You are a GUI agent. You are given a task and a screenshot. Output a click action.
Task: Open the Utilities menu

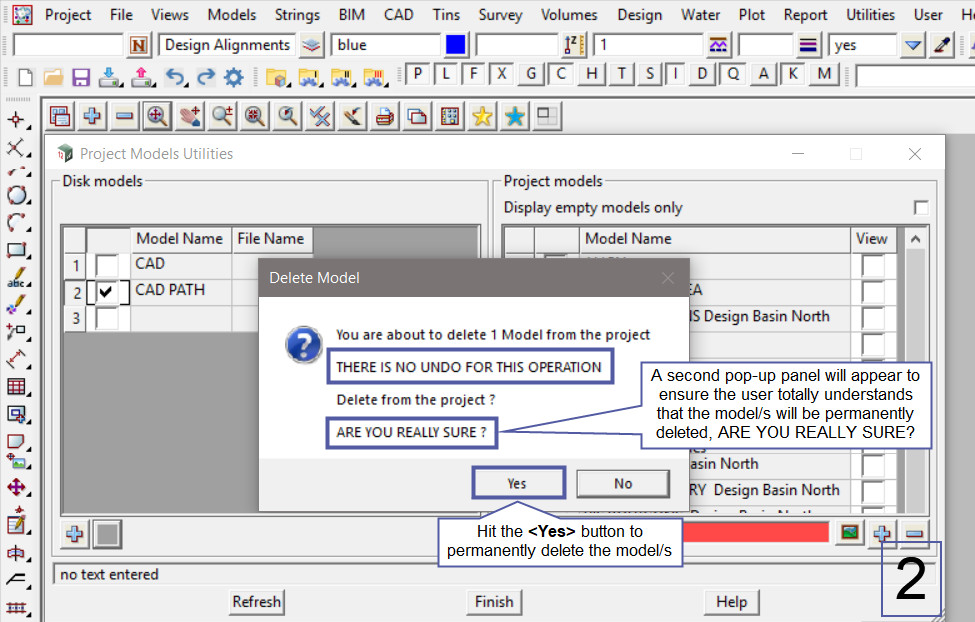870,14
